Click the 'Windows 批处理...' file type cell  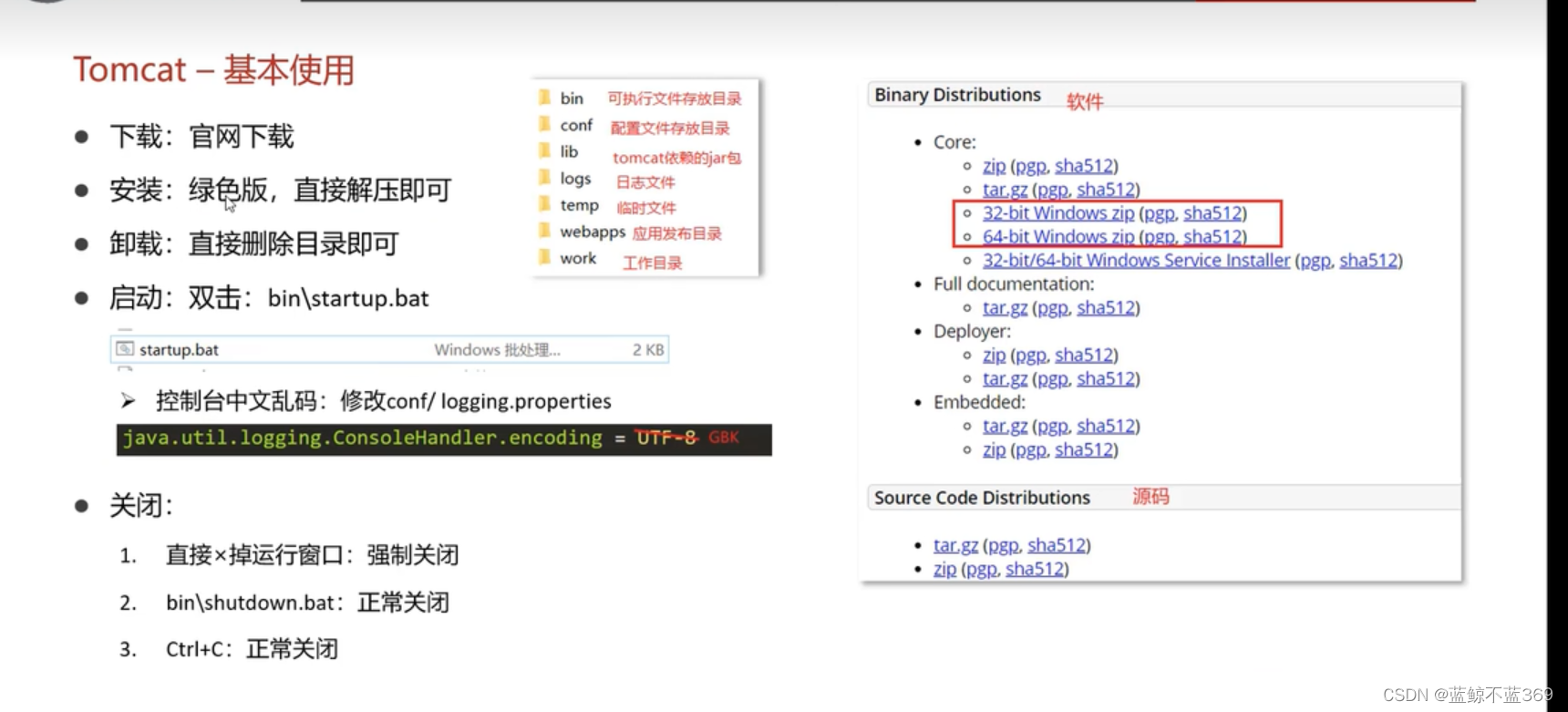pyautogui.click(x=497, y=350)
